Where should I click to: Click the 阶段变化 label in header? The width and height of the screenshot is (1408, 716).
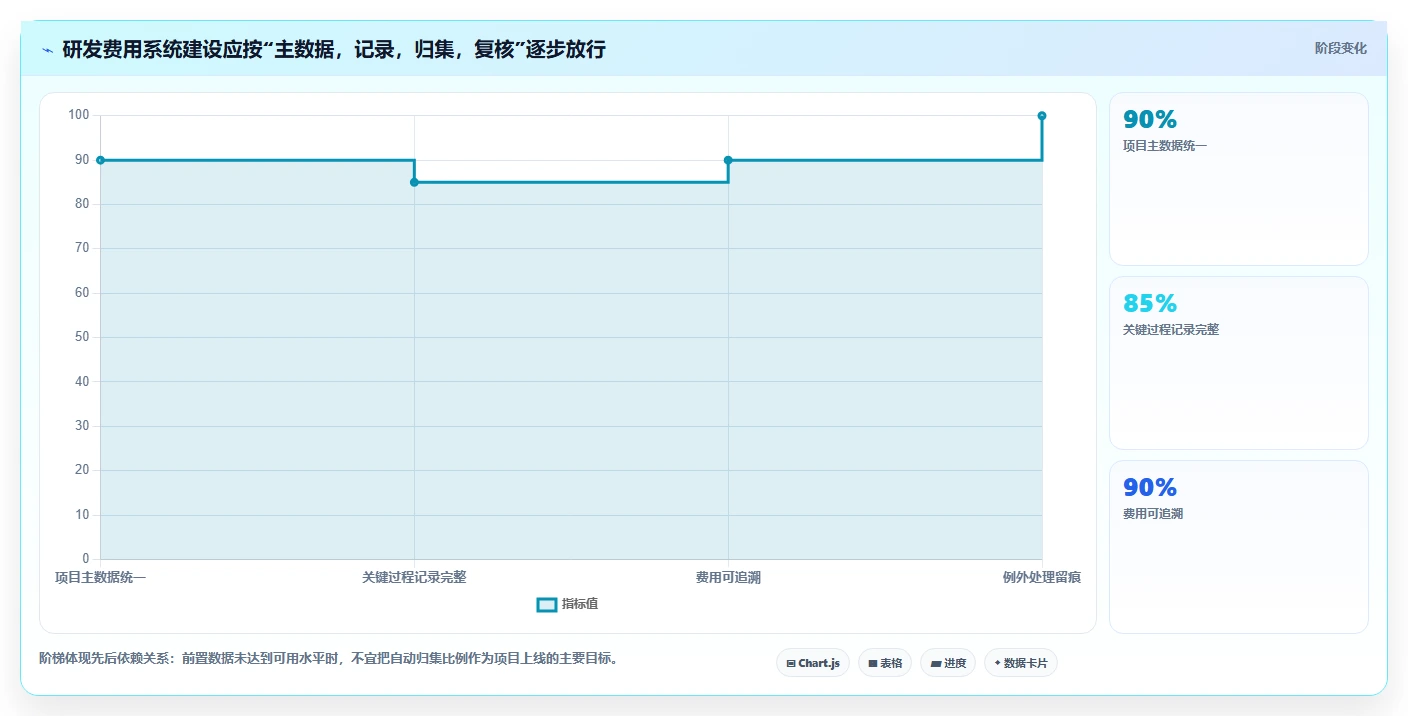click(x=1340, y=48)
